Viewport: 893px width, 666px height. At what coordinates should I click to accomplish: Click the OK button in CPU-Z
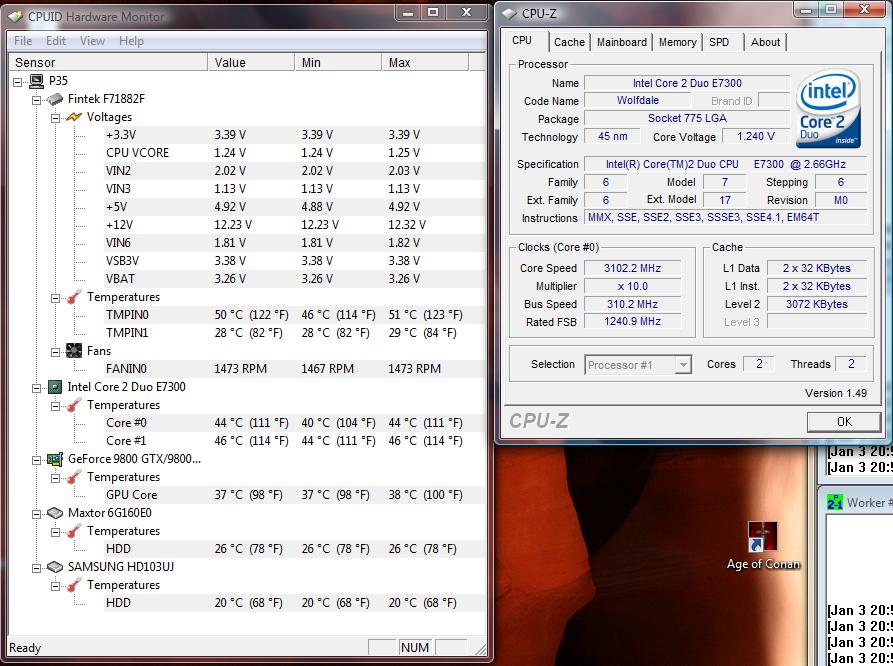coord(844,422)
